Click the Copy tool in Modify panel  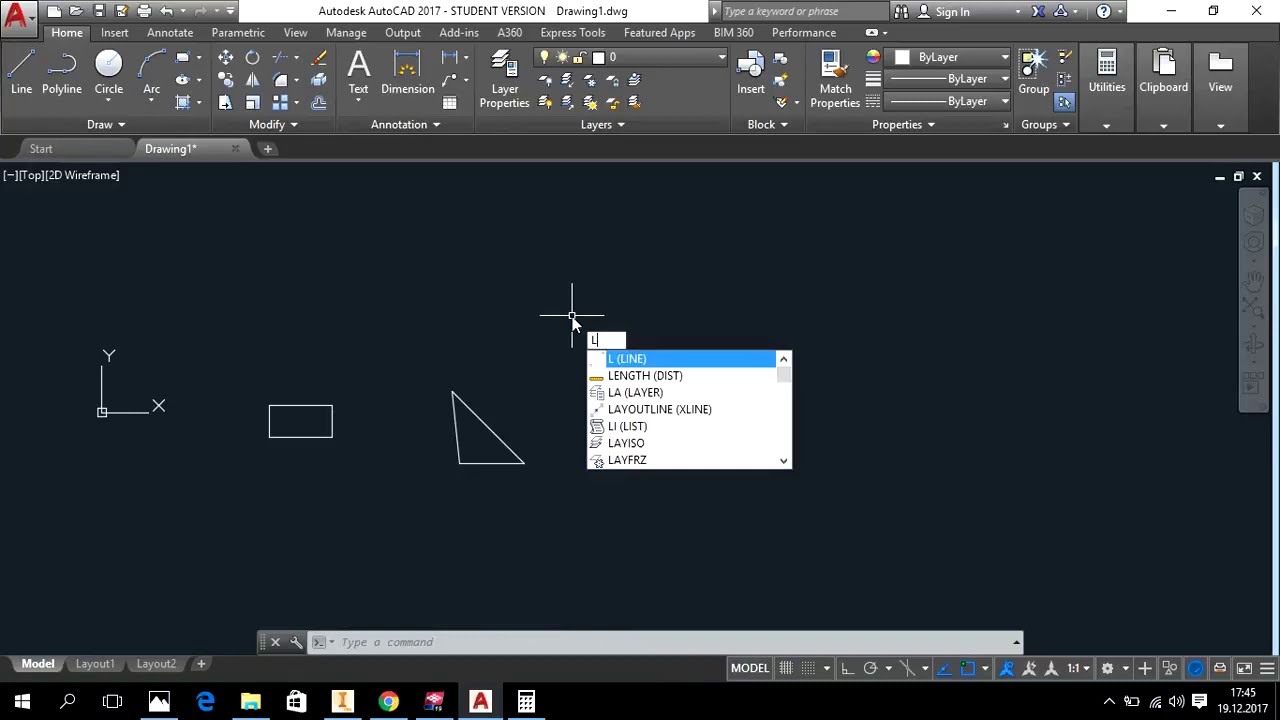226,80
